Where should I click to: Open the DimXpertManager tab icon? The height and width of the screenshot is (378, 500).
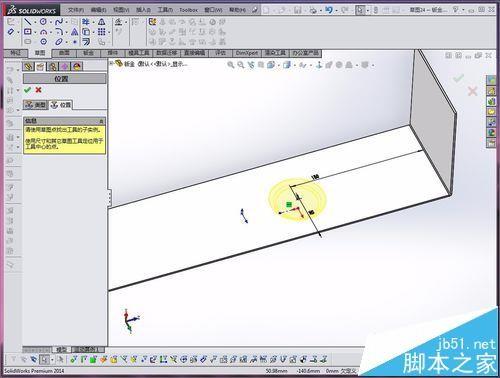click(65, 66)
